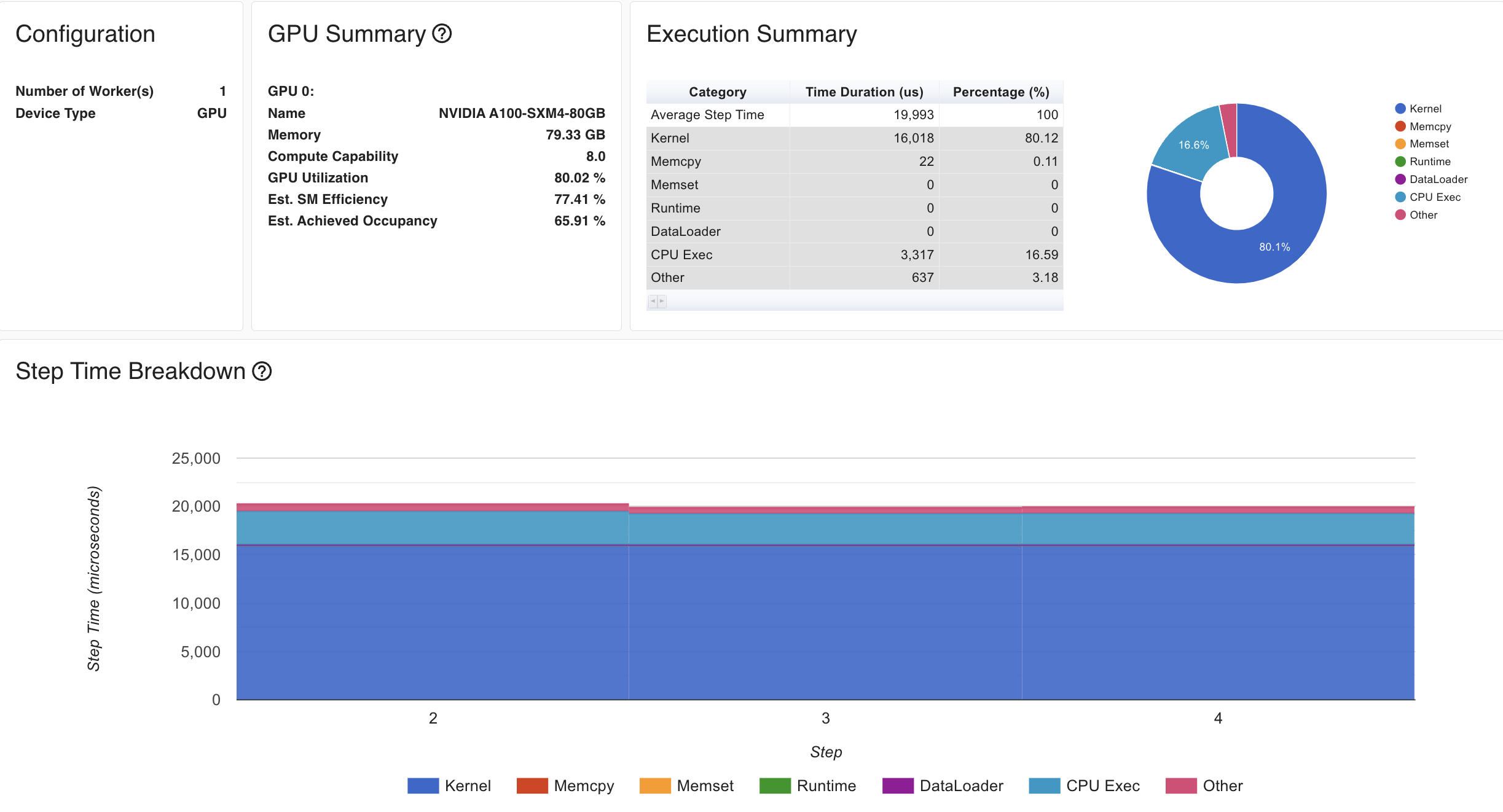Image resolution: width=1503 pixels, height=812 pixels.
Task: Click the table scroll-left arrow
Action: point(653,301)
